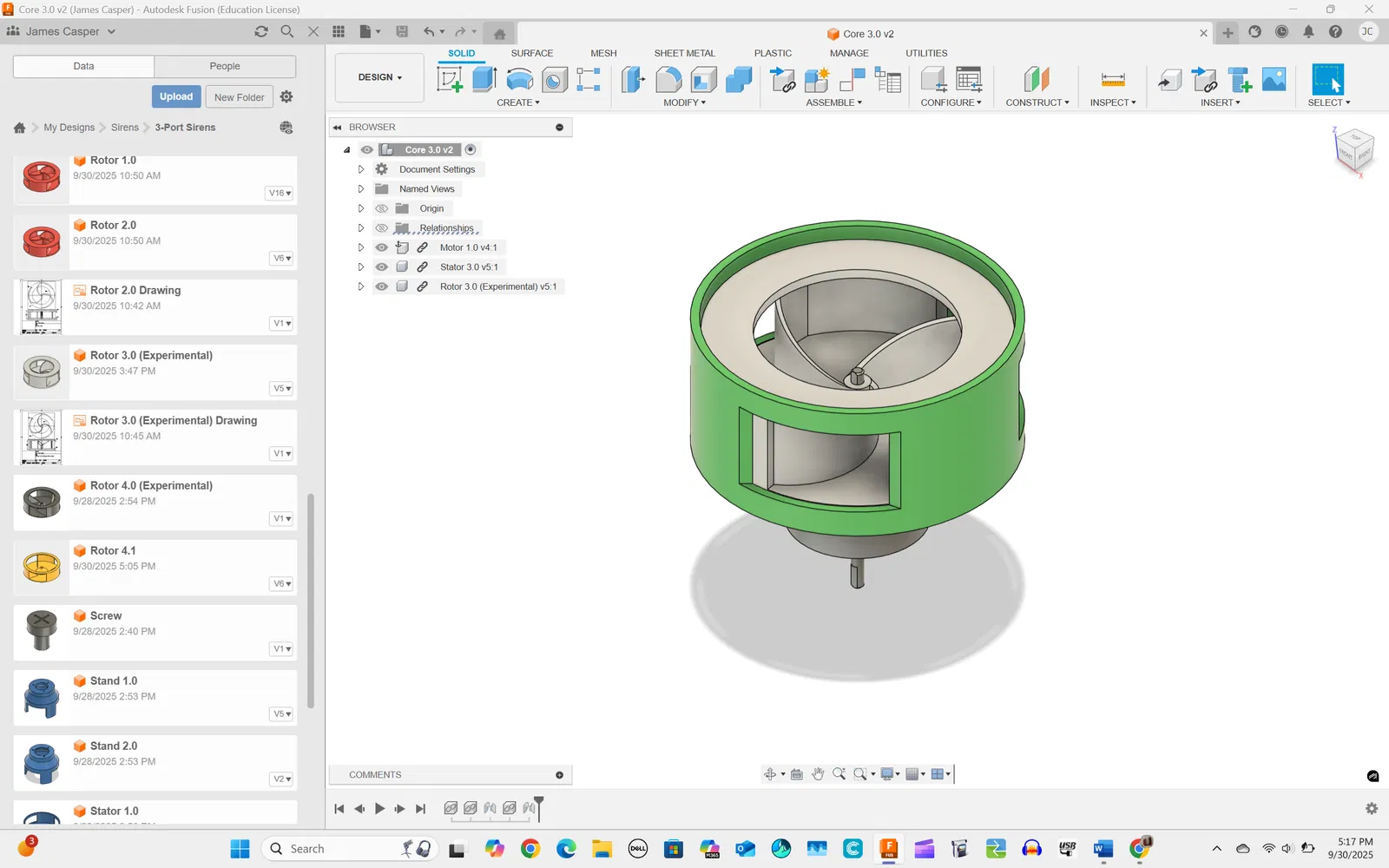This screenshot has height=868, width=1389.
Task: Open the V16 version dropdown for Rotor 1.0
Action: (280, 194)
